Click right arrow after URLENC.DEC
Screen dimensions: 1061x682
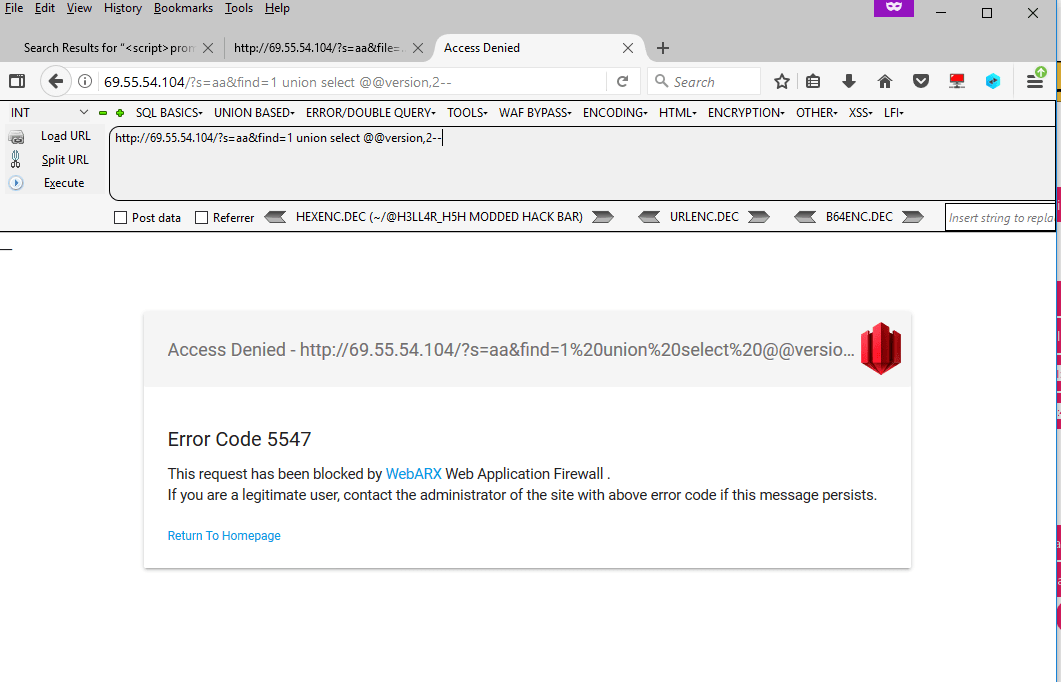(759, 217)
